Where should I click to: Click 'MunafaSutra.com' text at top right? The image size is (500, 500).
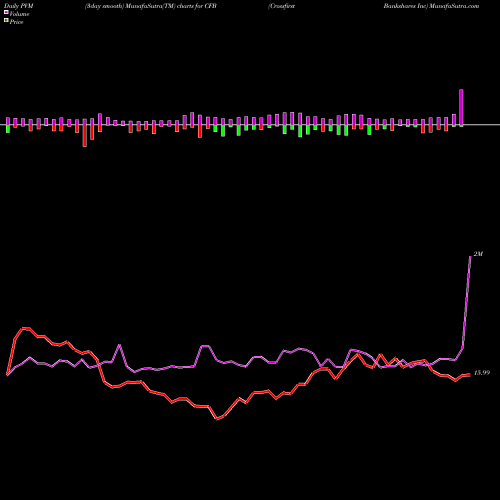tap(454, 6)
